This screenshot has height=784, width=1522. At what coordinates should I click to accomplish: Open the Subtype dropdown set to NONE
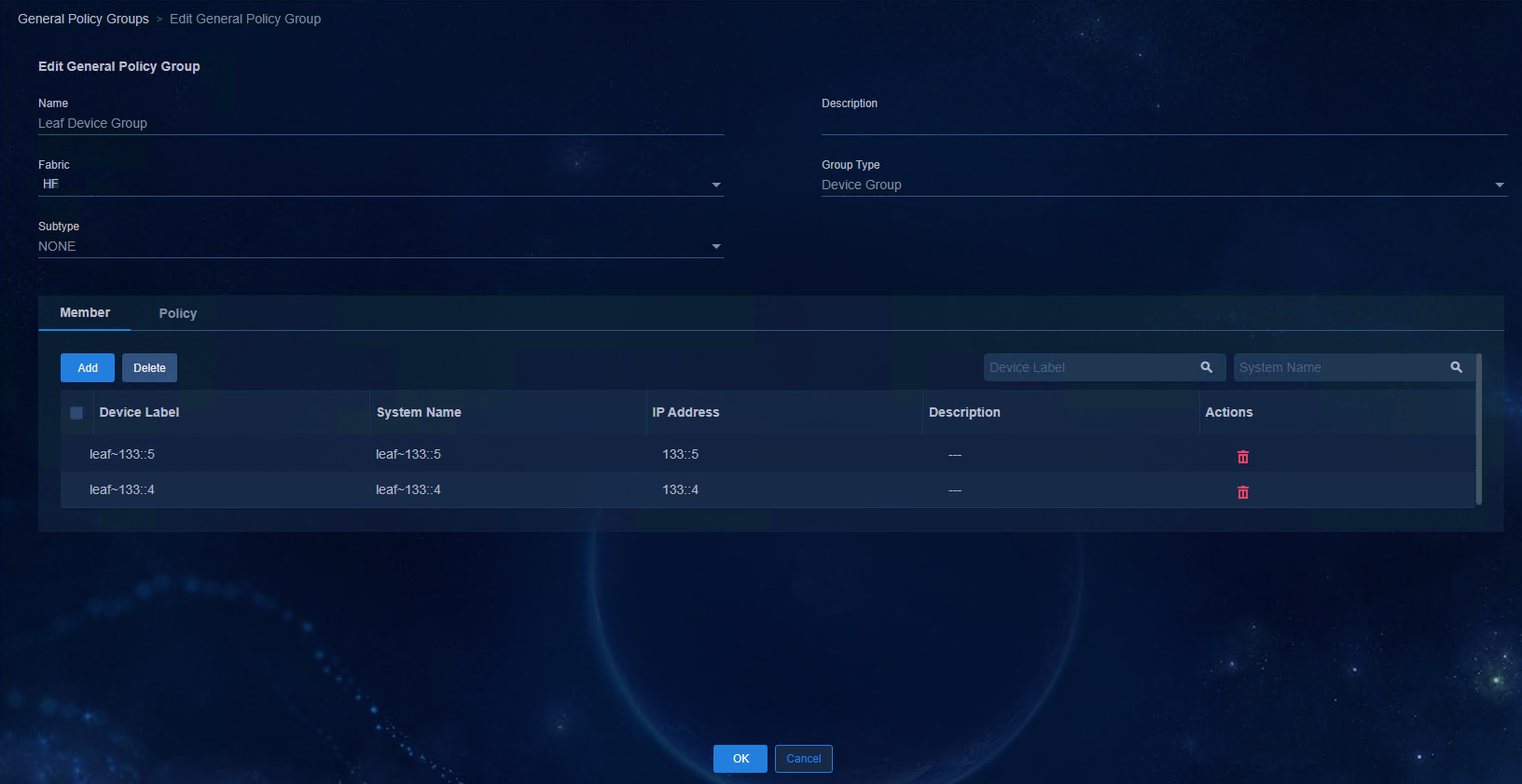pos(380,246)
